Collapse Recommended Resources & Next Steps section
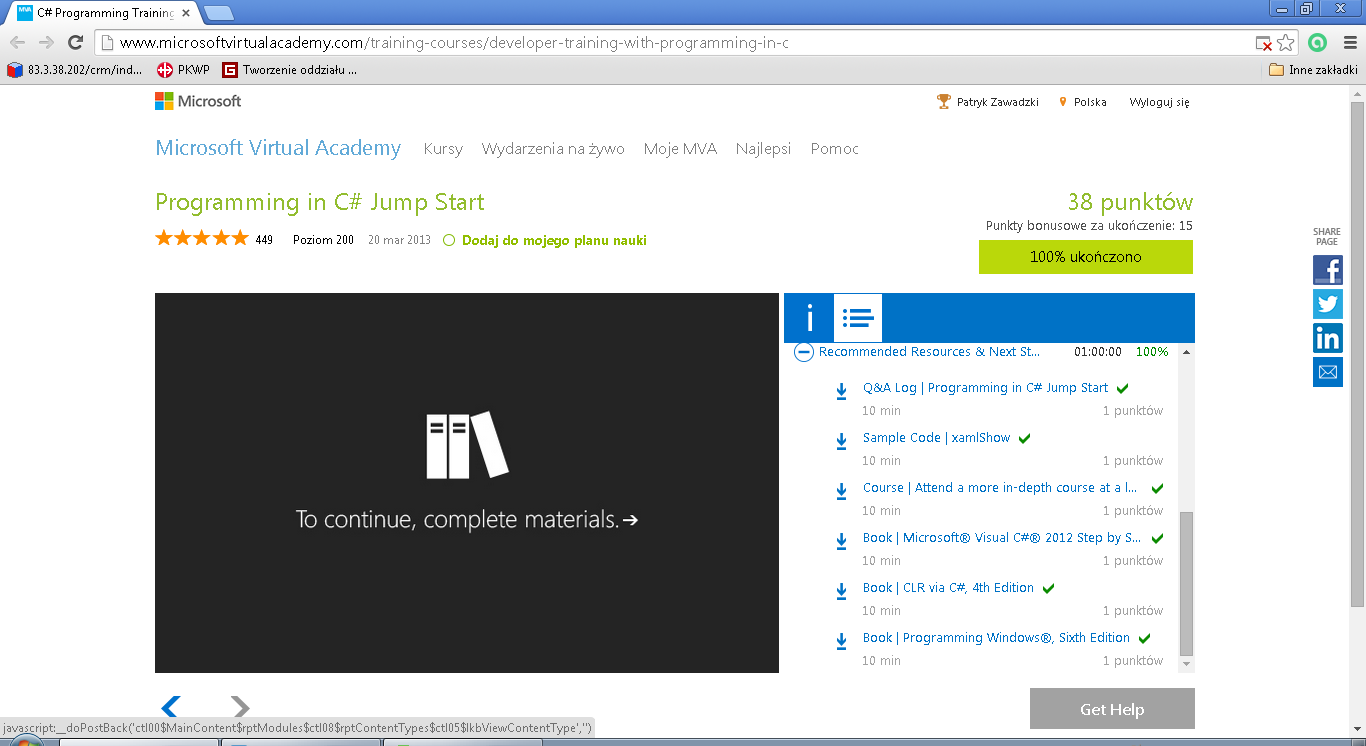Screen dimensions: 1366x746 pyautogui.click(x=803, y=352)
